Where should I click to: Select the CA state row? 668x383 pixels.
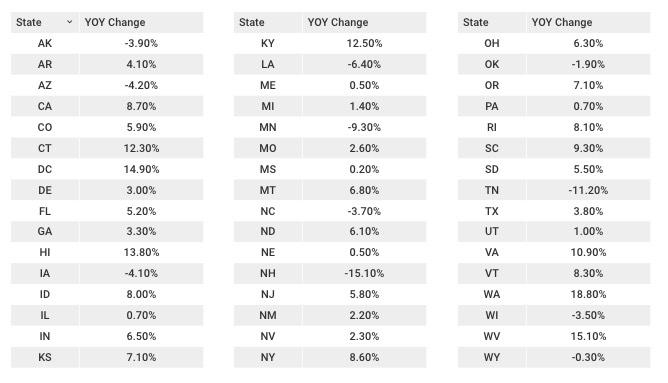point(107,106)
